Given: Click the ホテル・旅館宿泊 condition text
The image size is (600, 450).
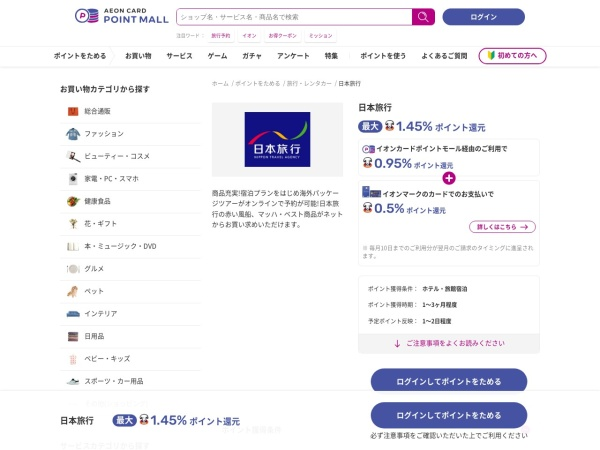Looking at the screenshot, I should (445, 289).
